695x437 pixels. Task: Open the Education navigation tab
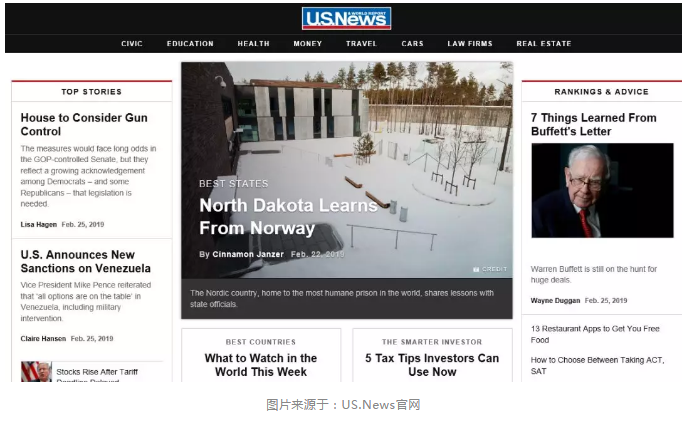(190, 43)
